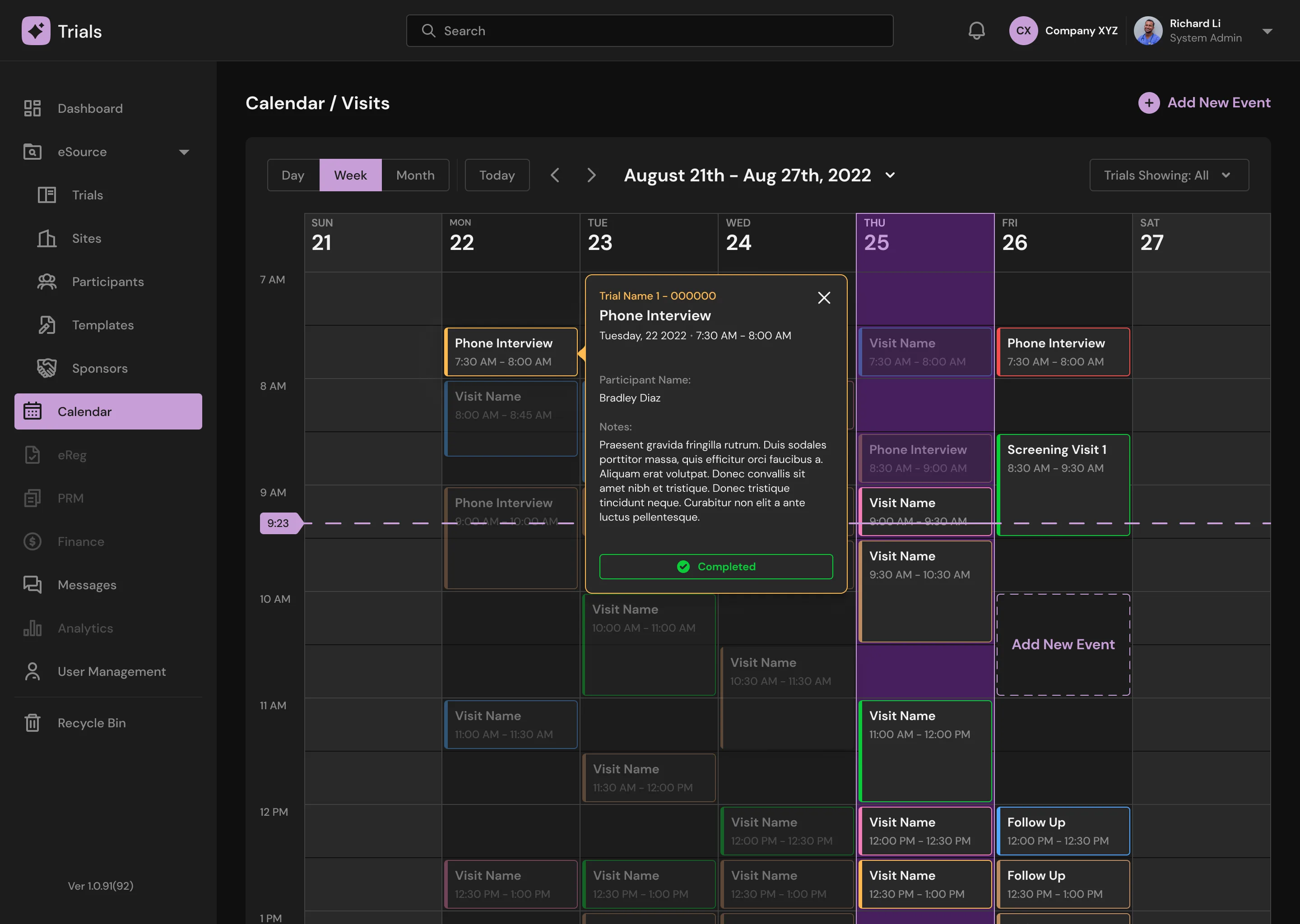This screenshot has width=1300, height=924.
Task: Click the Today button
Action: click(x=497, y=175)
